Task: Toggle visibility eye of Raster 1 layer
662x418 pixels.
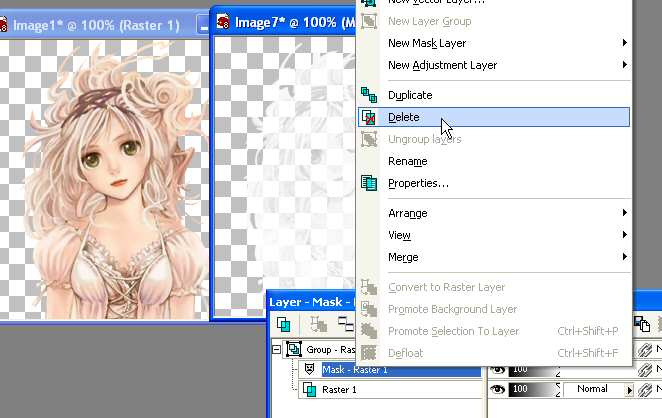Action: (498, 389)
